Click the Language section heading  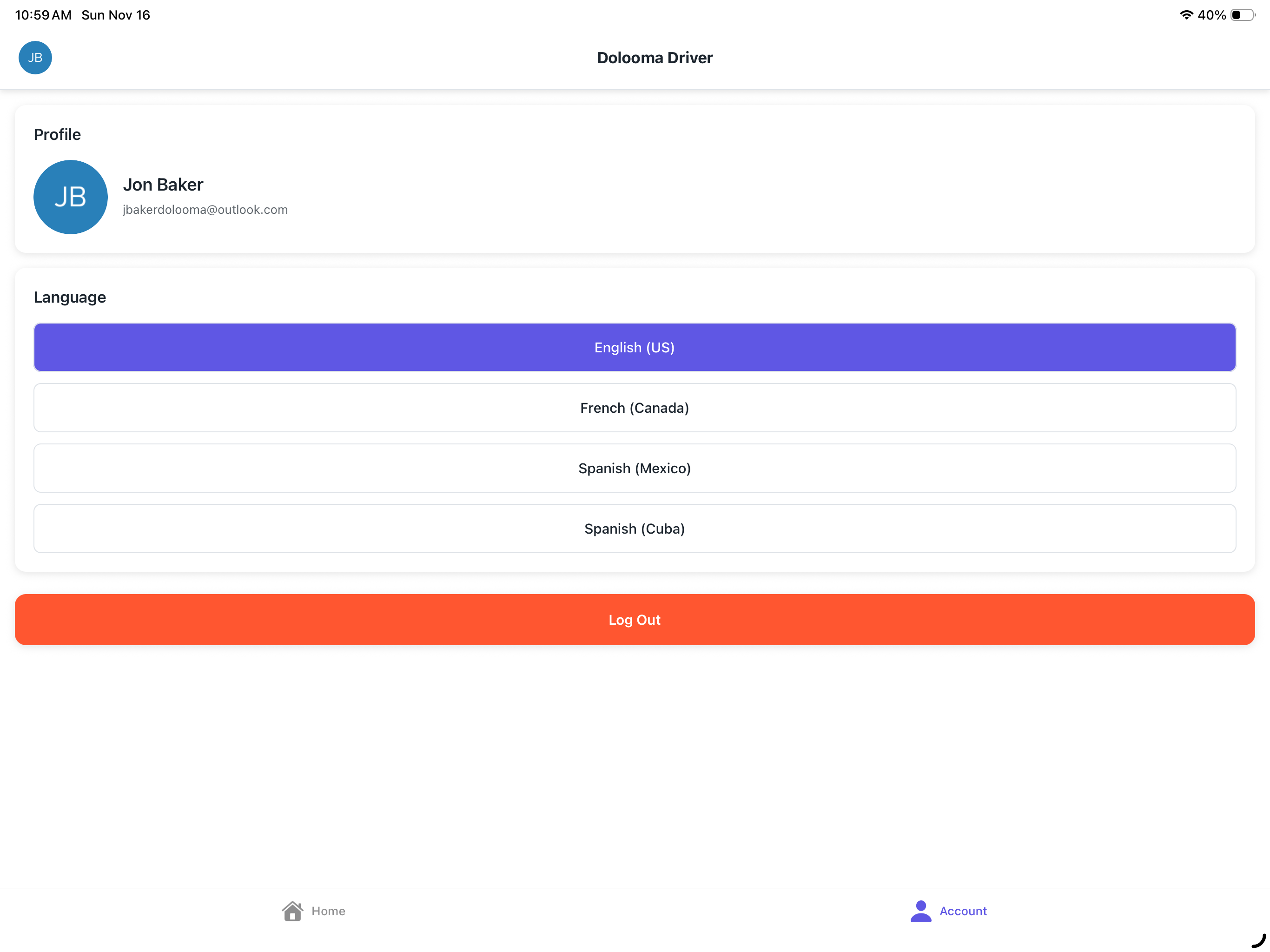[x=70, y=297]
